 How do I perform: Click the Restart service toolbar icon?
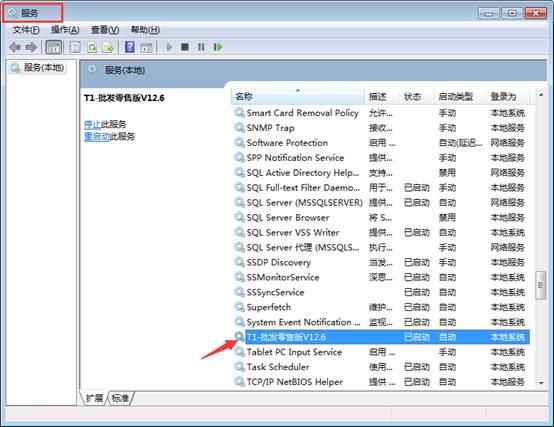(x=218, y=47)
